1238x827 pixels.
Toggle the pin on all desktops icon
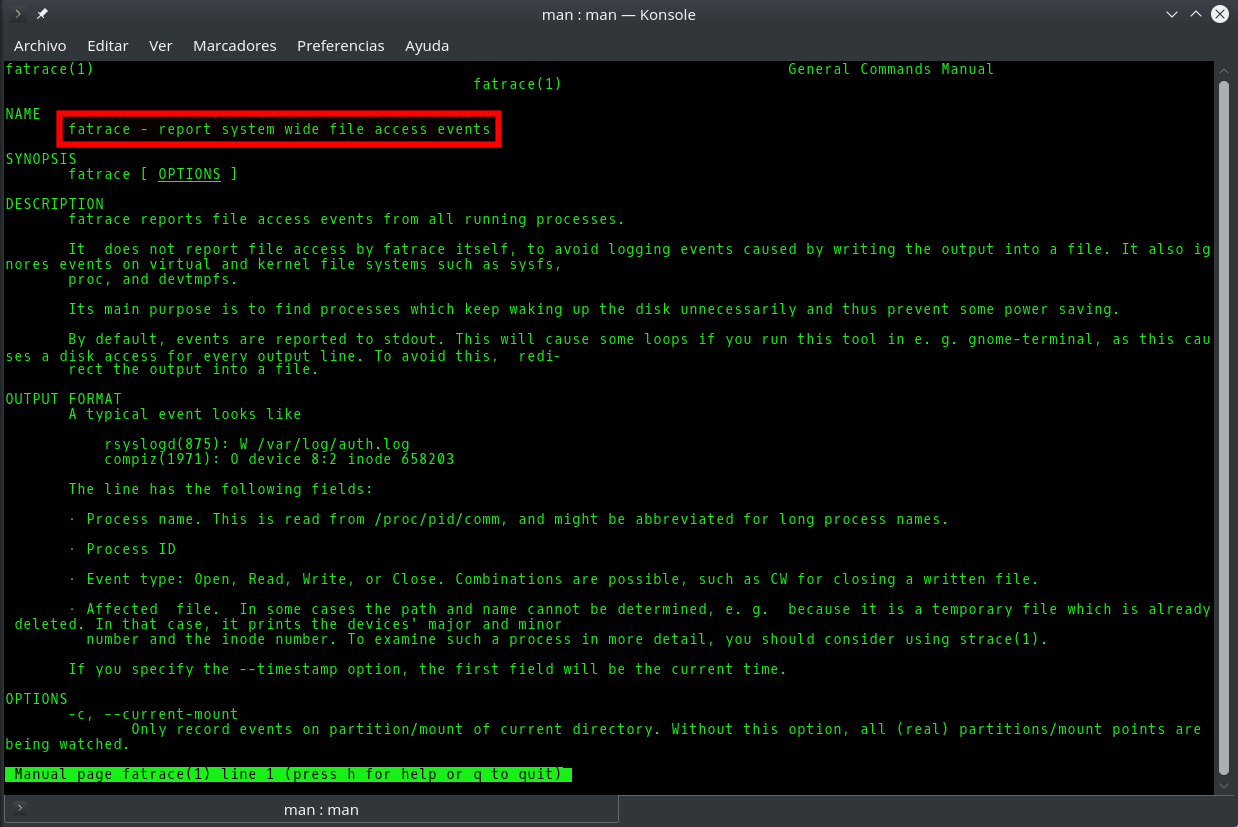[x=42, y=15]
